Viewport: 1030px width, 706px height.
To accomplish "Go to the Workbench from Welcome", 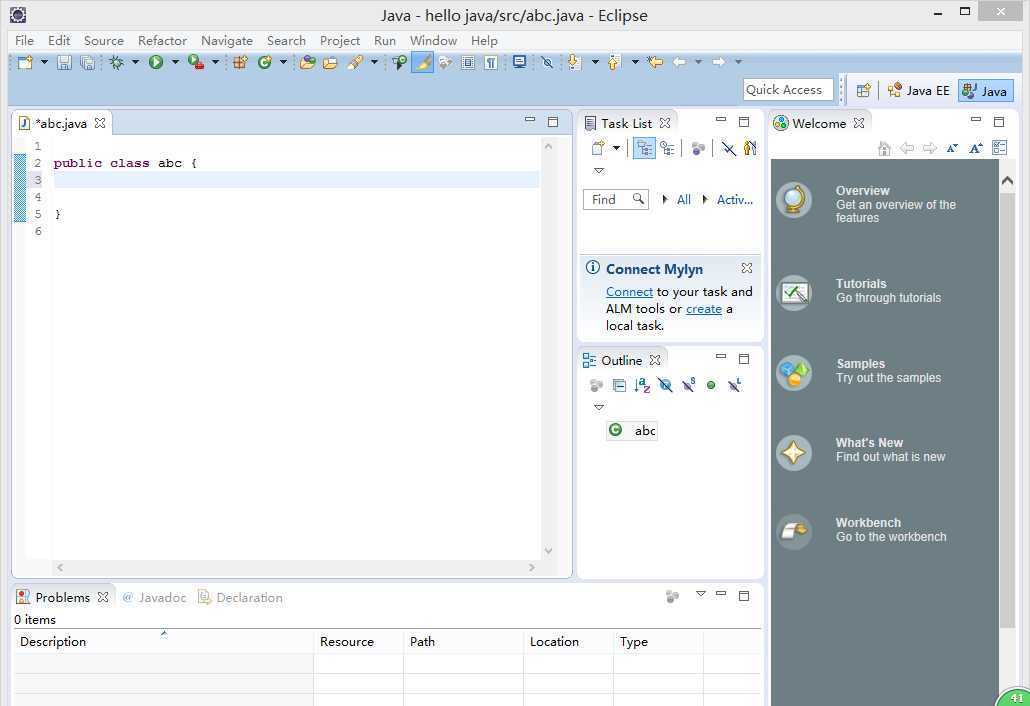I will point(861,529).
